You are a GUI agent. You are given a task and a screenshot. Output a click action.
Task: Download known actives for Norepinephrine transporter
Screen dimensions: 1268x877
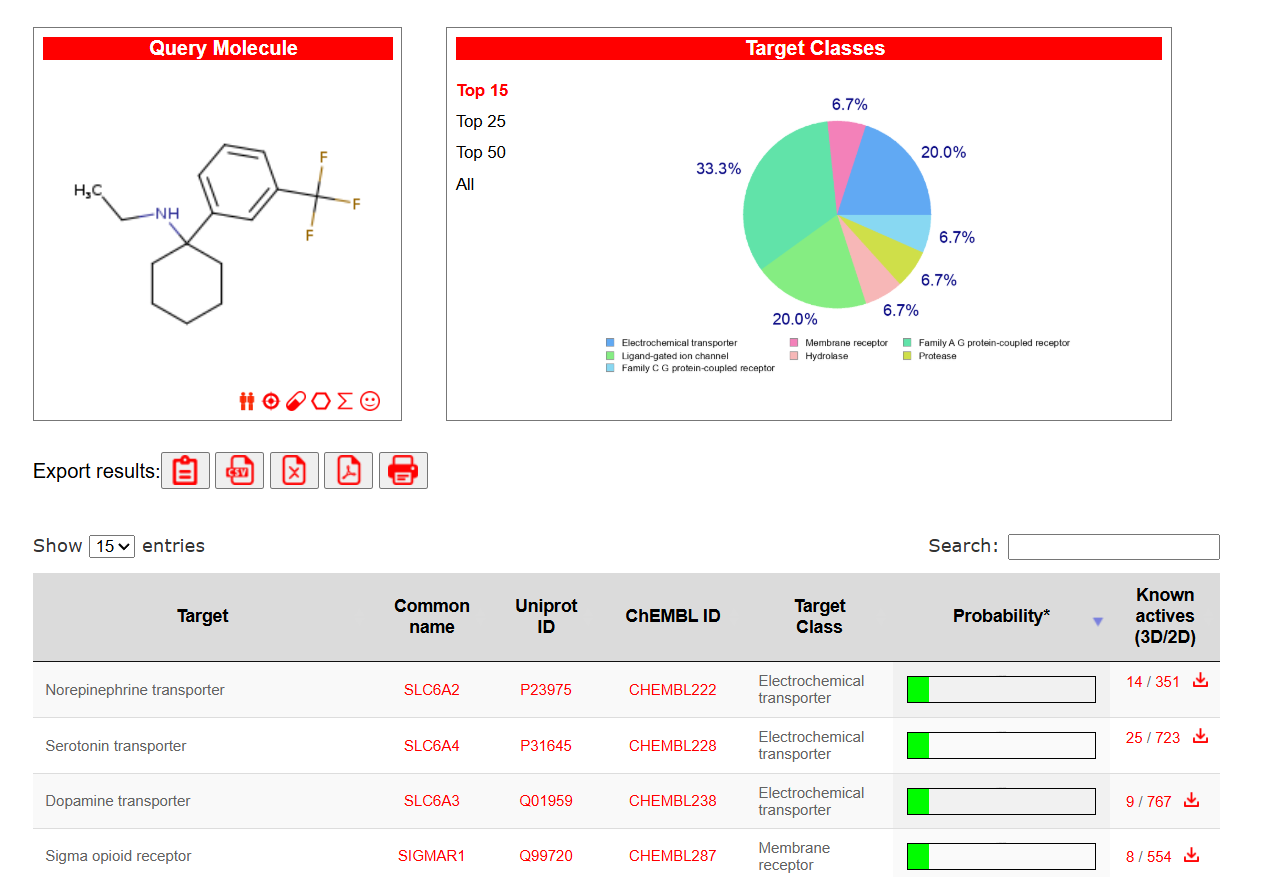[x=1201, y=681]
